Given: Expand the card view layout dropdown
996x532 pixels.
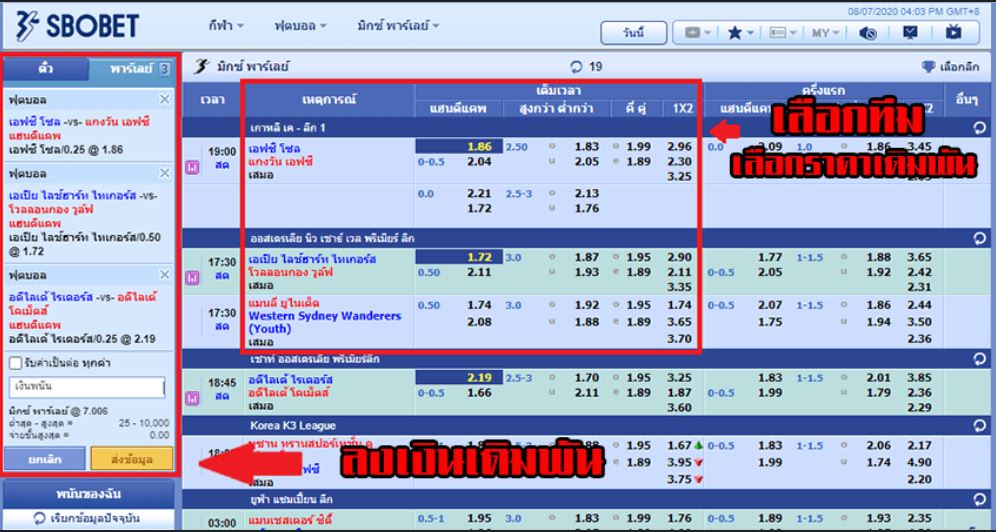Looking at the screenshot, I should pos(783,32).
